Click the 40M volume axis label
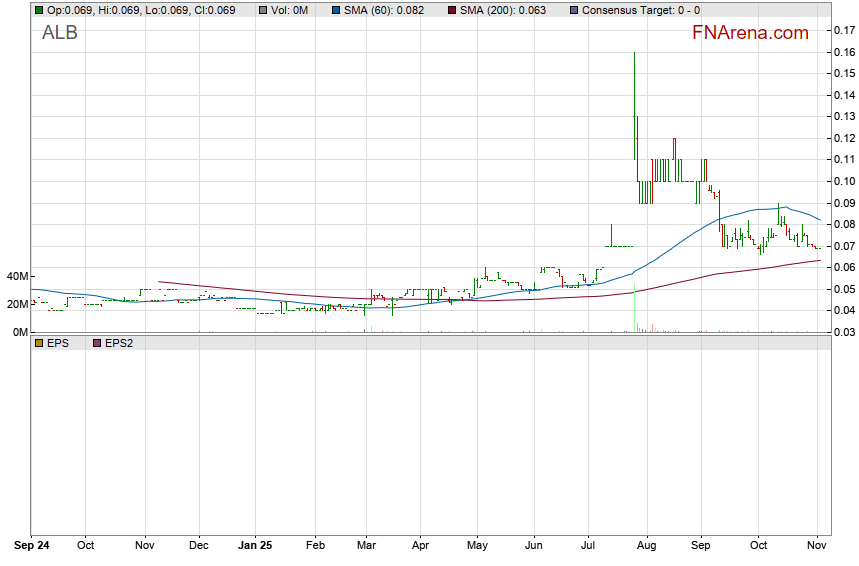859x566 pixels. point(15,277)
